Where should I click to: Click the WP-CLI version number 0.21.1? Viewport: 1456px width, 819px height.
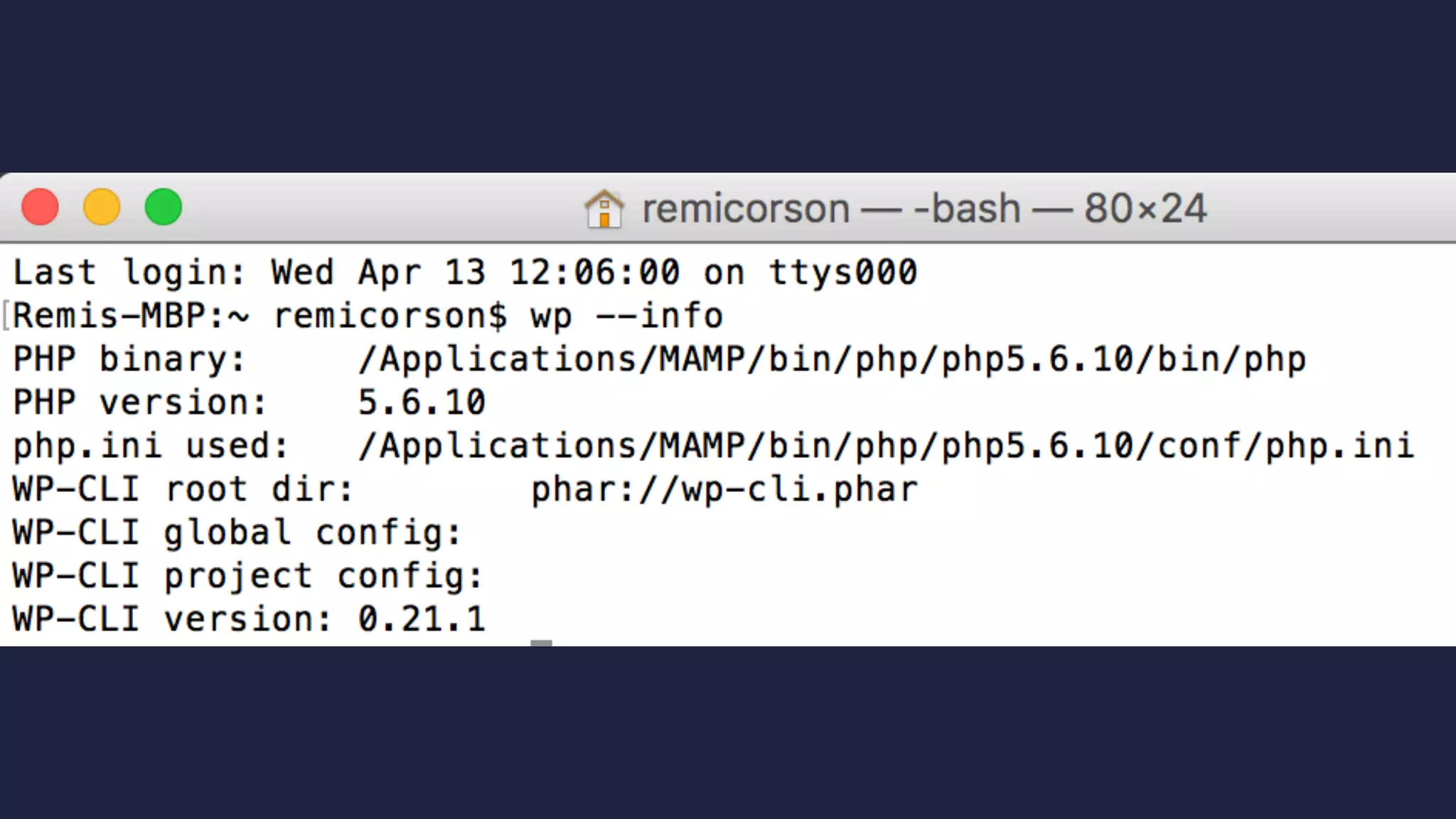422,619
